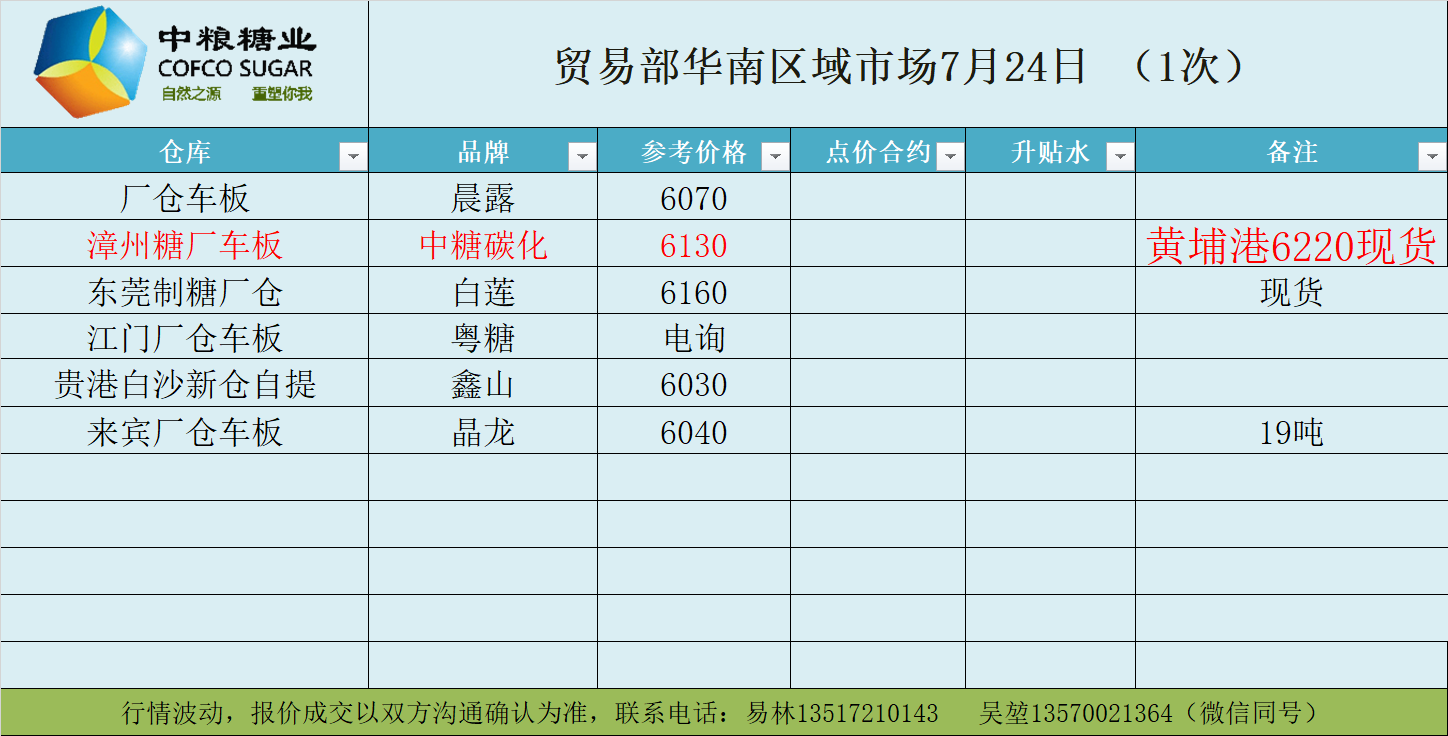Viewport: 1448px width, 736px height.
Task: Open the 点价合约 filter dropdown
Action: (949, 156)
